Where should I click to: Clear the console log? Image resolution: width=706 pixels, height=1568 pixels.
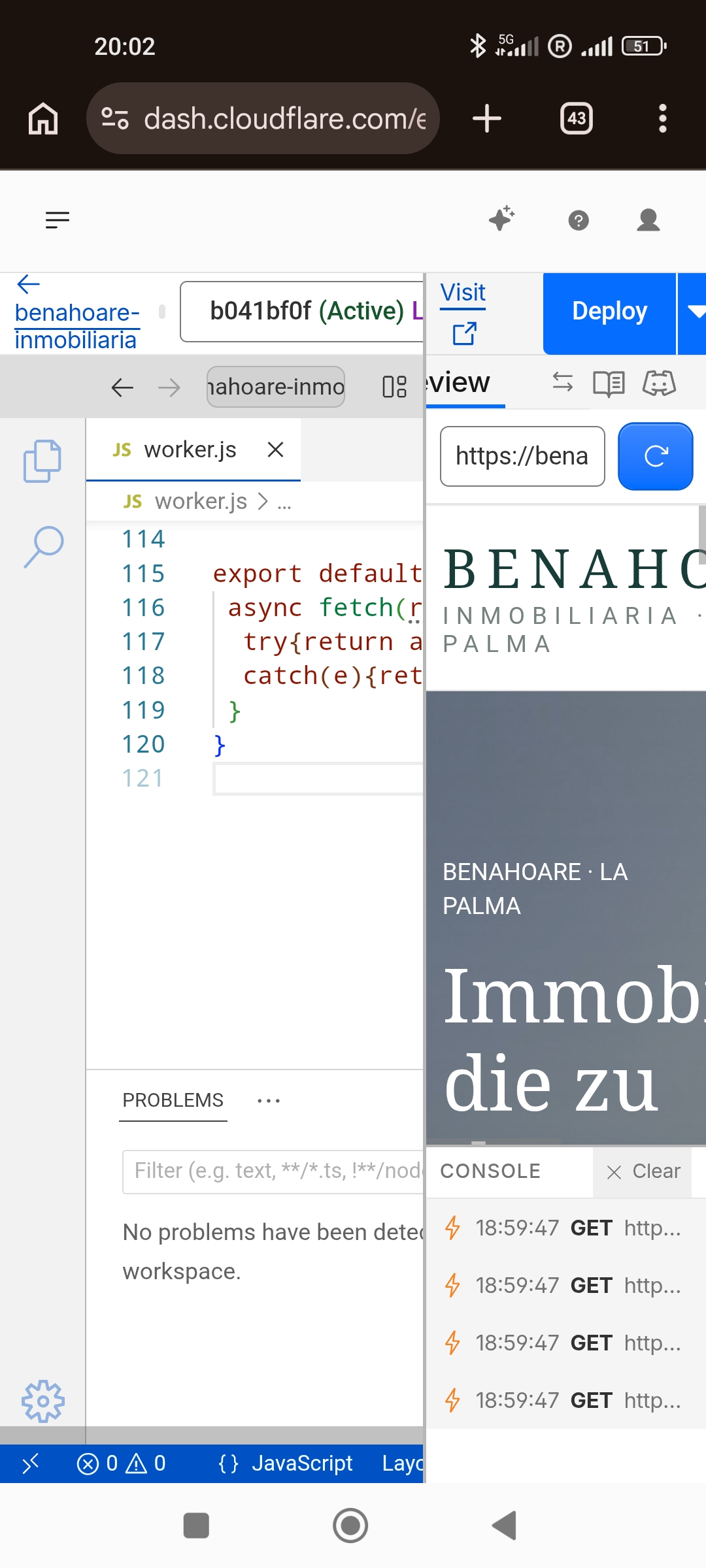coord(643,1171)
